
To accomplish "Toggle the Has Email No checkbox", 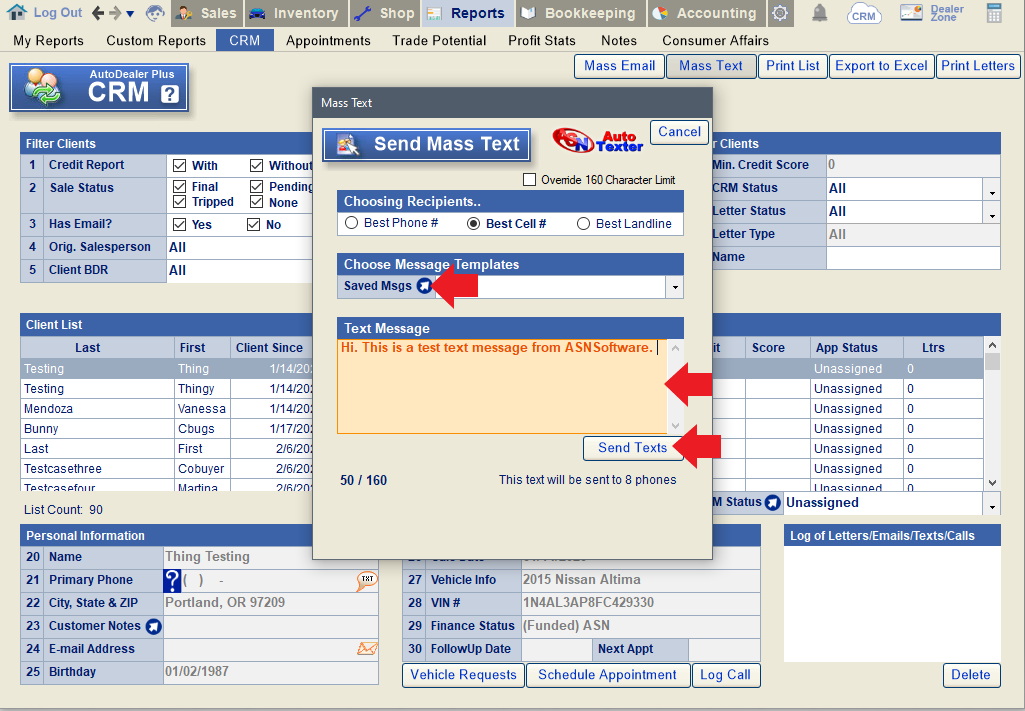I will point(254,225).
